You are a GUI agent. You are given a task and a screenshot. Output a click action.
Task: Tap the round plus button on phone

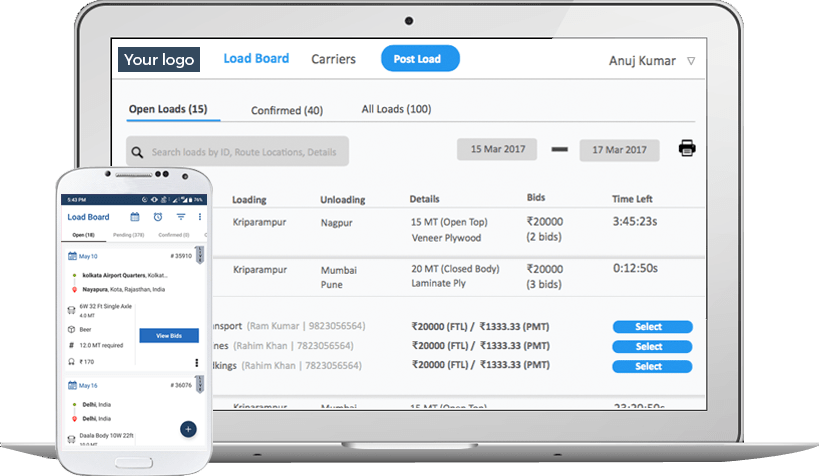click(189, 429)
